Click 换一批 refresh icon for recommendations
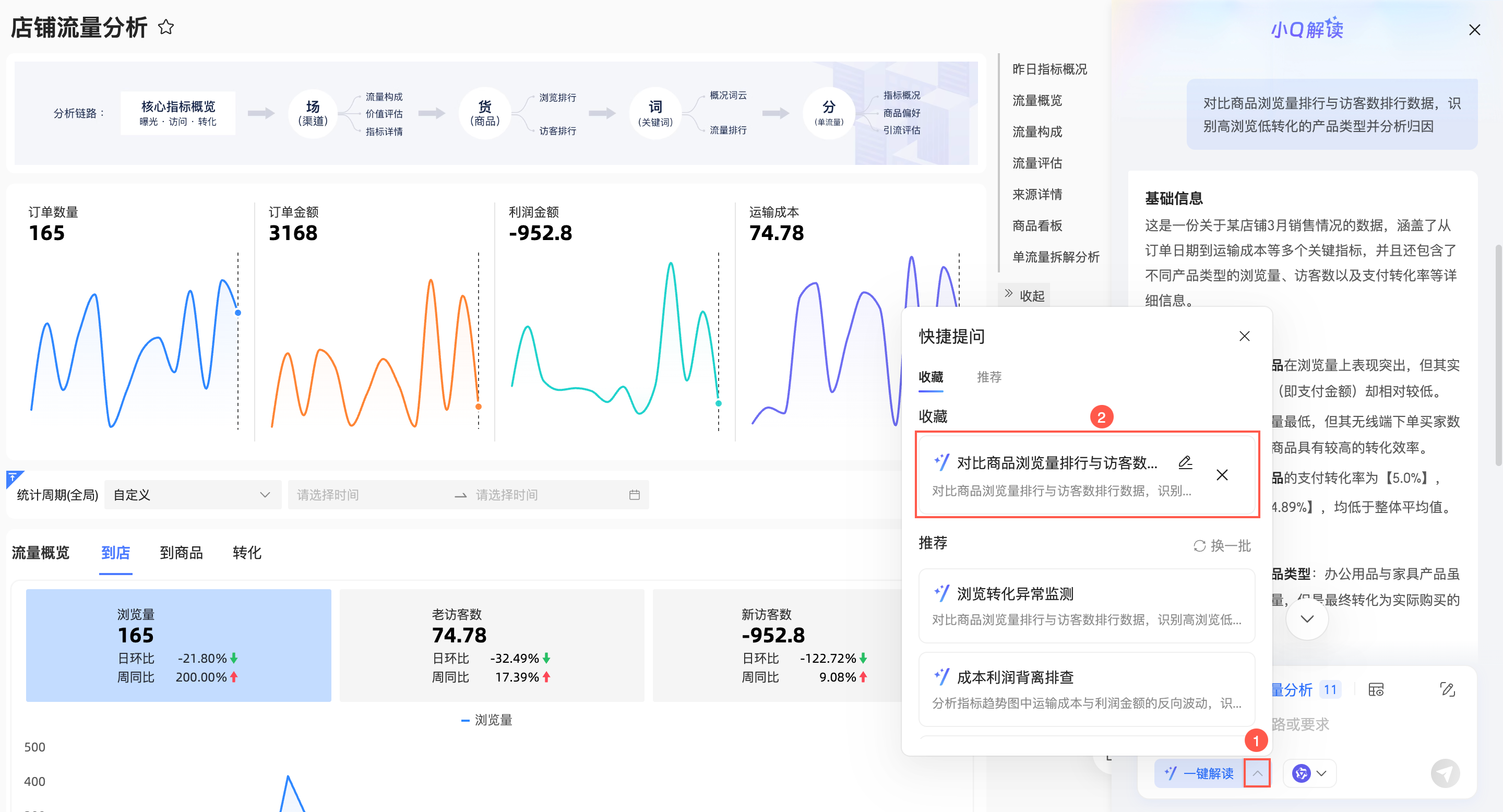Screen dimensions: 1503x812 pyautogui.click(x=1200, y=546)
